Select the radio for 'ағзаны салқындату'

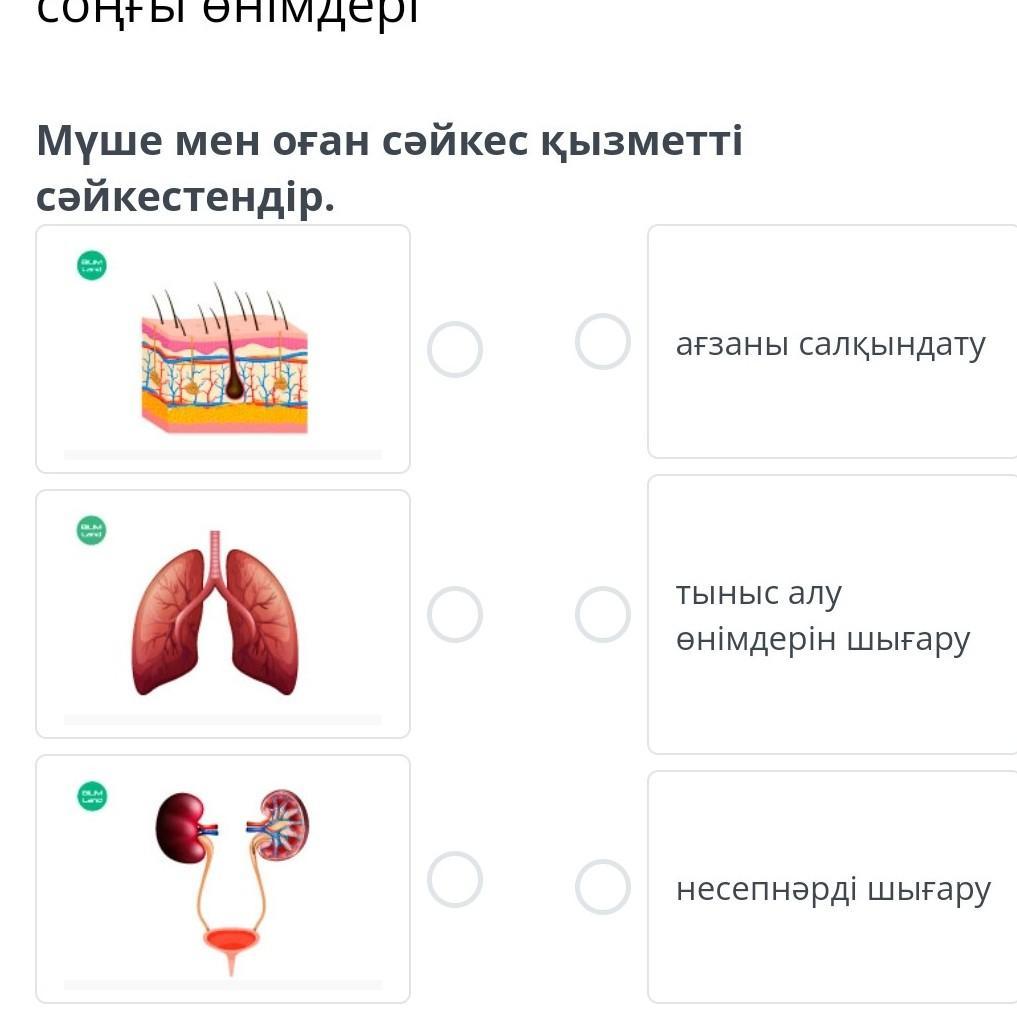[603, 342]
